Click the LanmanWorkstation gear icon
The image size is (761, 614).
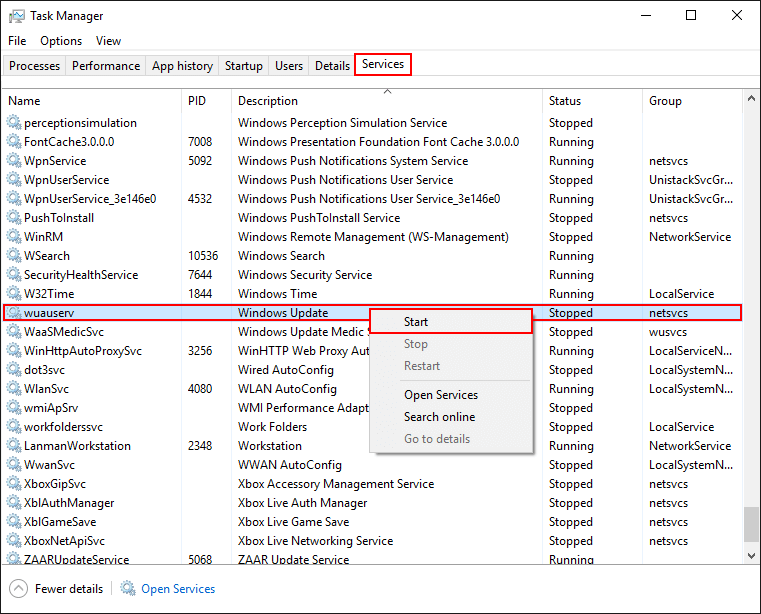pyautogui.click(x=14, y=445)
